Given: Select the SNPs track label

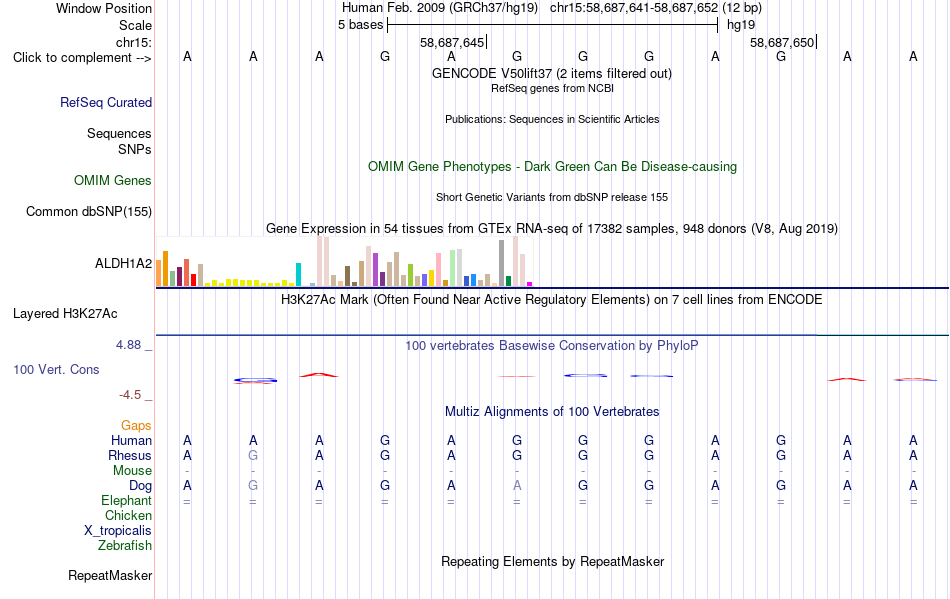Looking at the screenshot, I should tap(135, 149).
